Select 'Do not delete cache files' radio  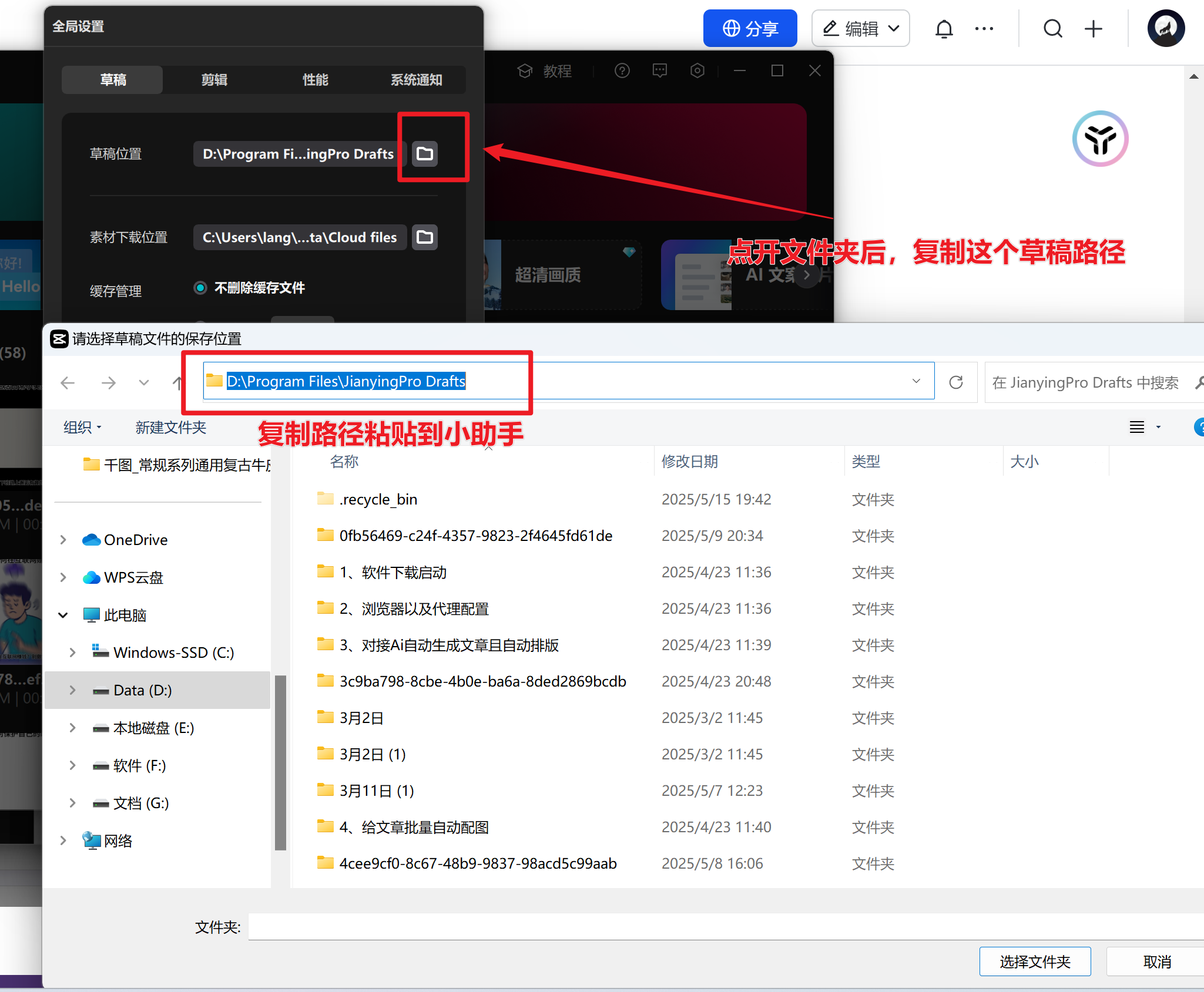200,288
